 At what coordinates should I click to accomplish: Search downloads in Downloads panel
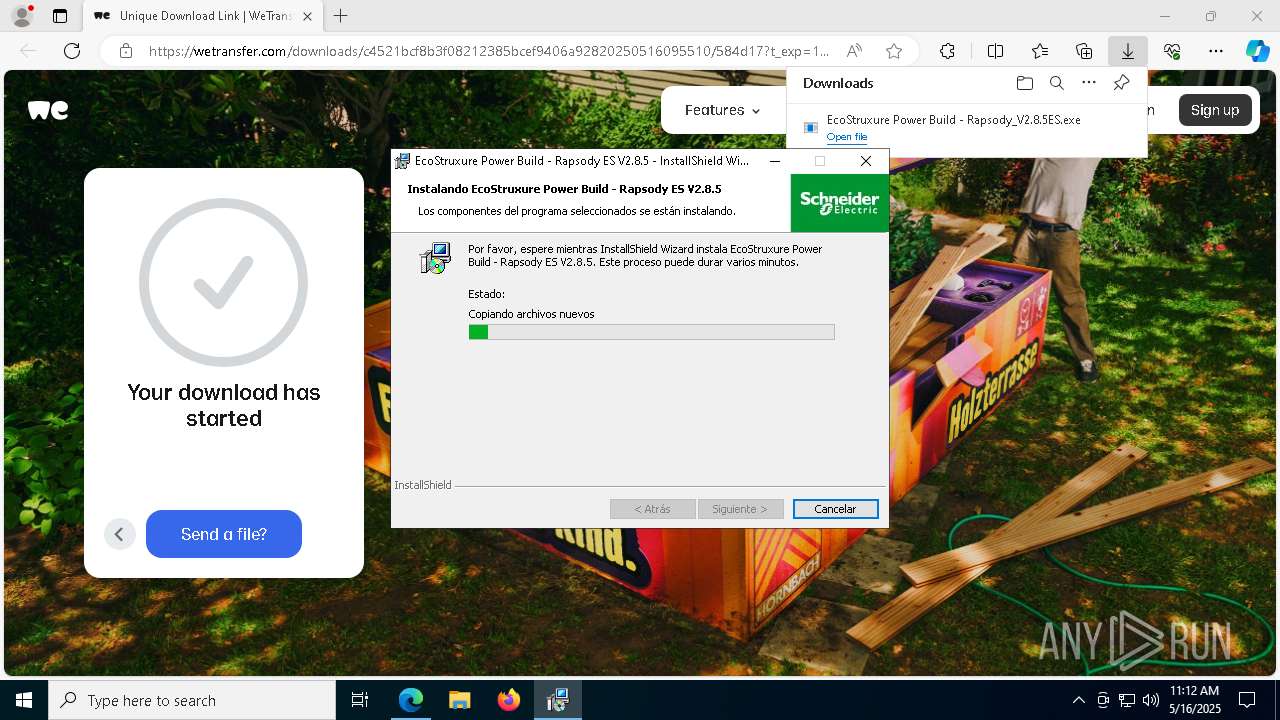point(1056,83)
